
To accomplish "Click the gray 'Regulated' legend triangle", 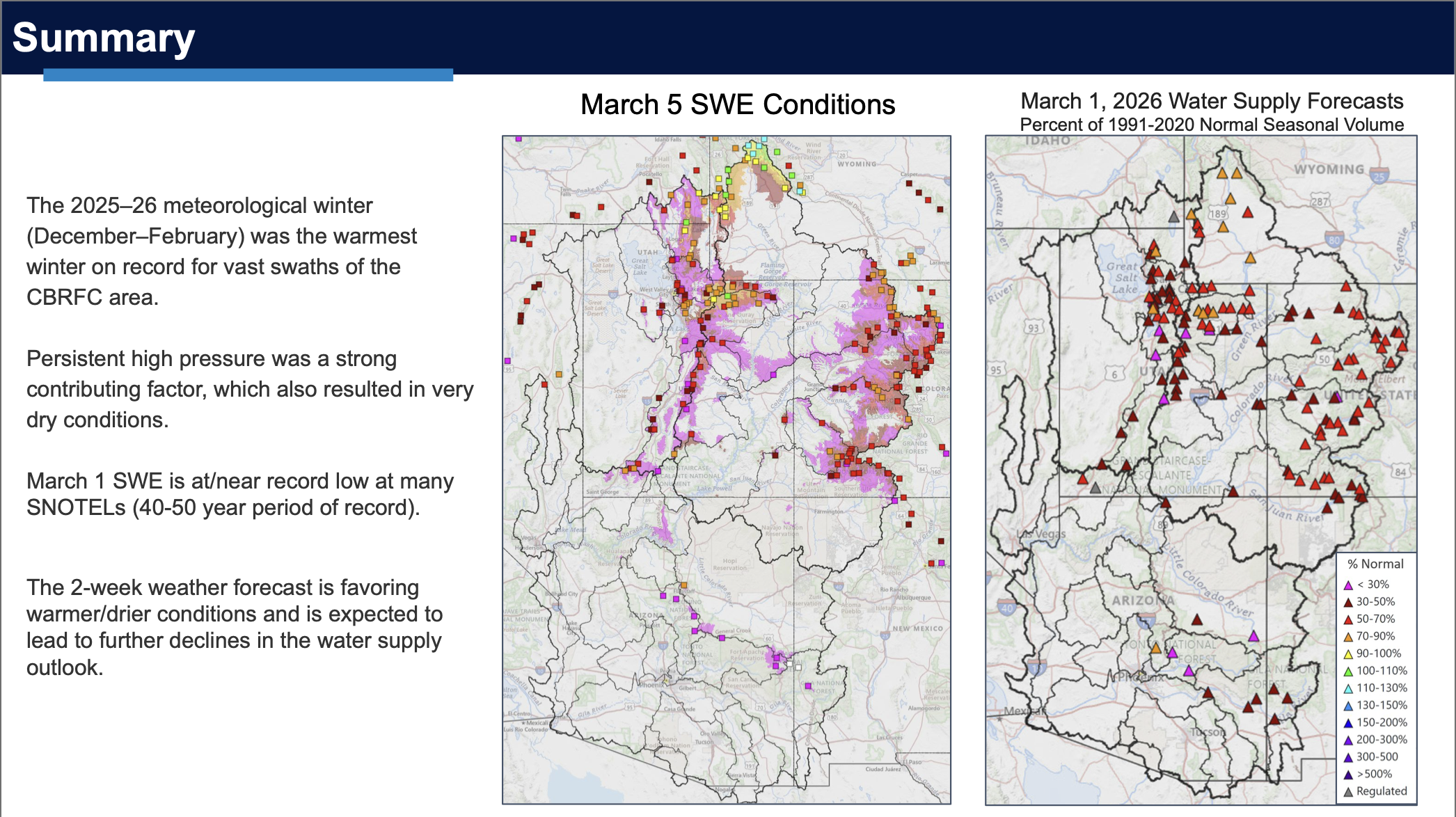I will pos(1348,792).
